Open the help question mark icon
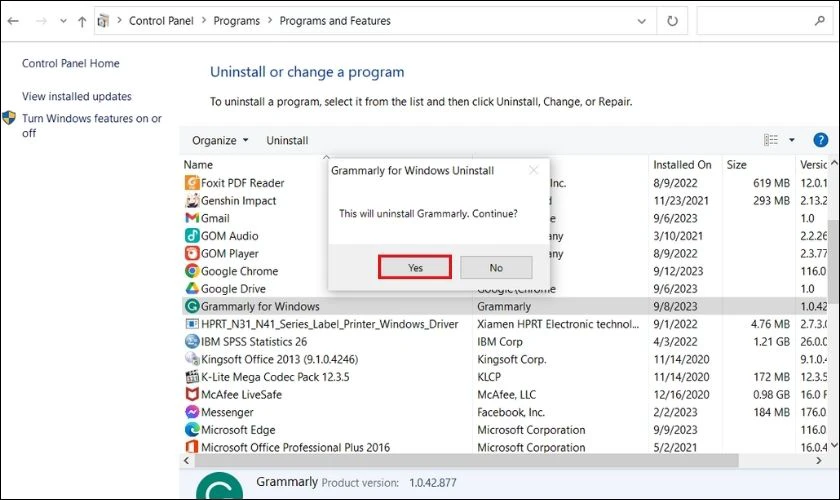Screen dimensions: 840x500 (x=820, y=140)
